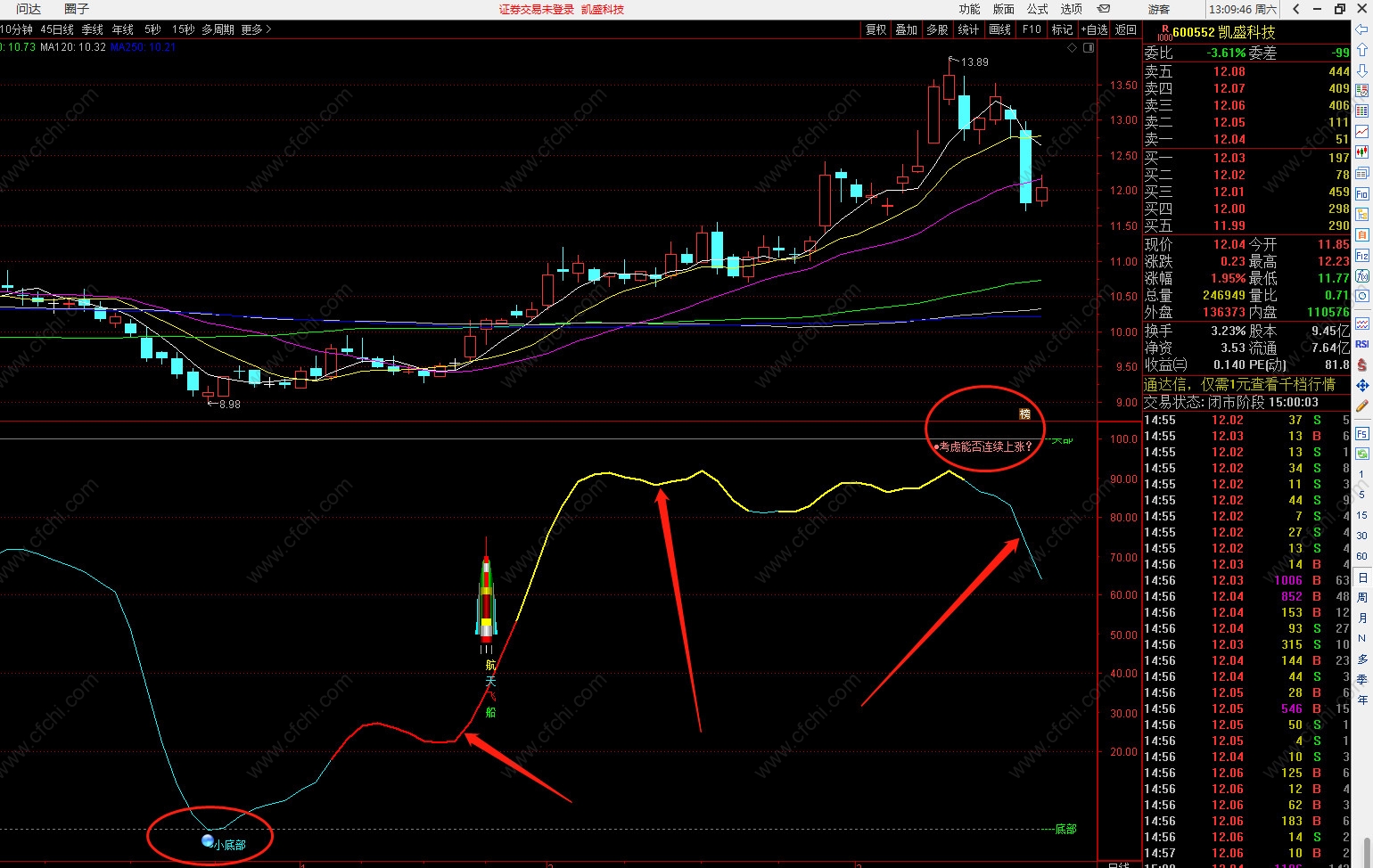Click the '叠加' overlay button

click(907, 29)
